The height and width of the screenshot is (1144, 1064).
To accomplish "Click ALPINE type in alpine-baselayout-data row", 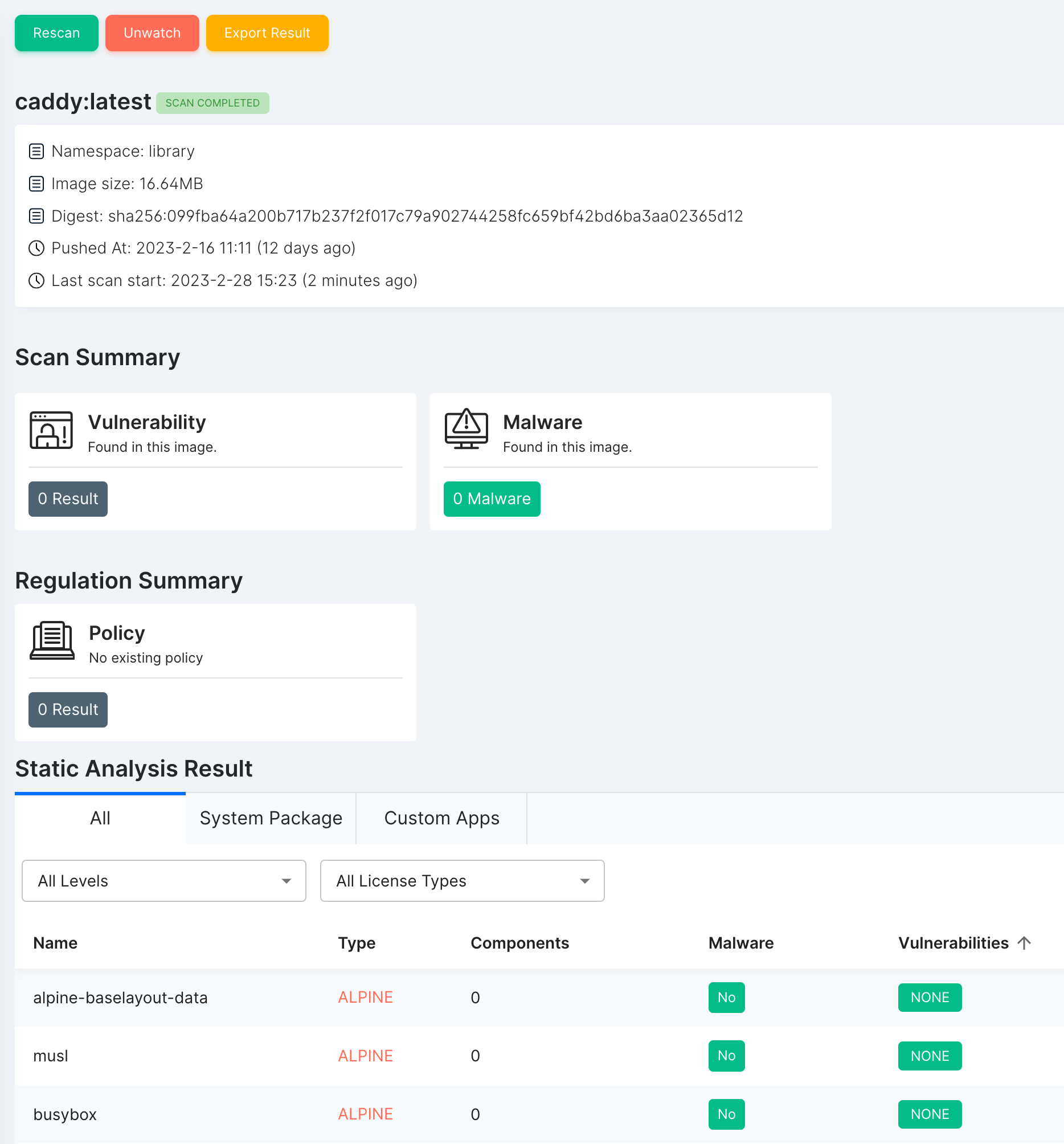I will (366, 997).
